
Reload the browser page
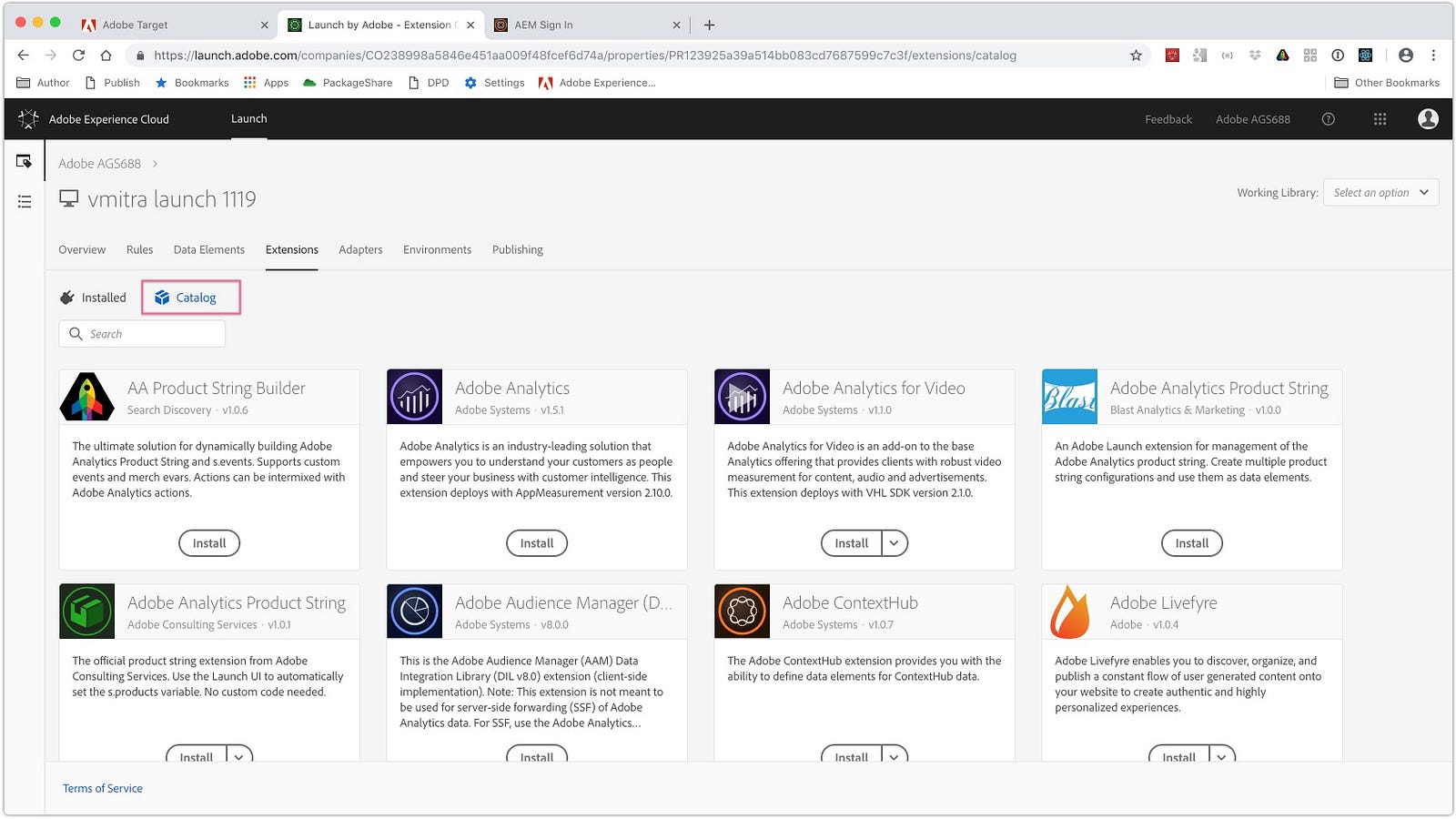(x=78, y=56)
